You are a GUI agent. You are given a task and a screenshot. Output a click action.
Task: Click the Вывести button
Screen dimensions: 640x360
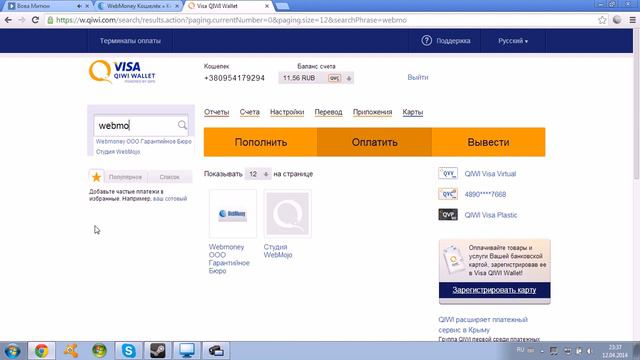488,142
